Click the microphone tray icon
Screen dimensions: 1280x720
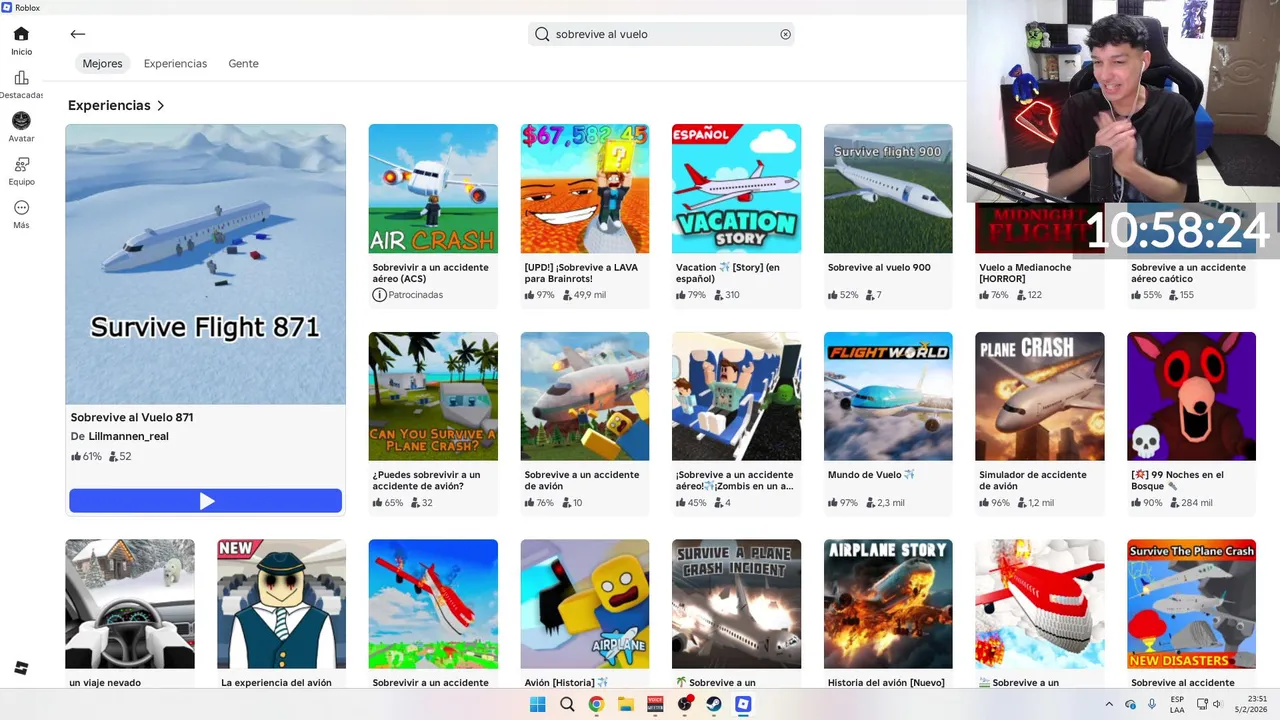[x=1152, y=704]
